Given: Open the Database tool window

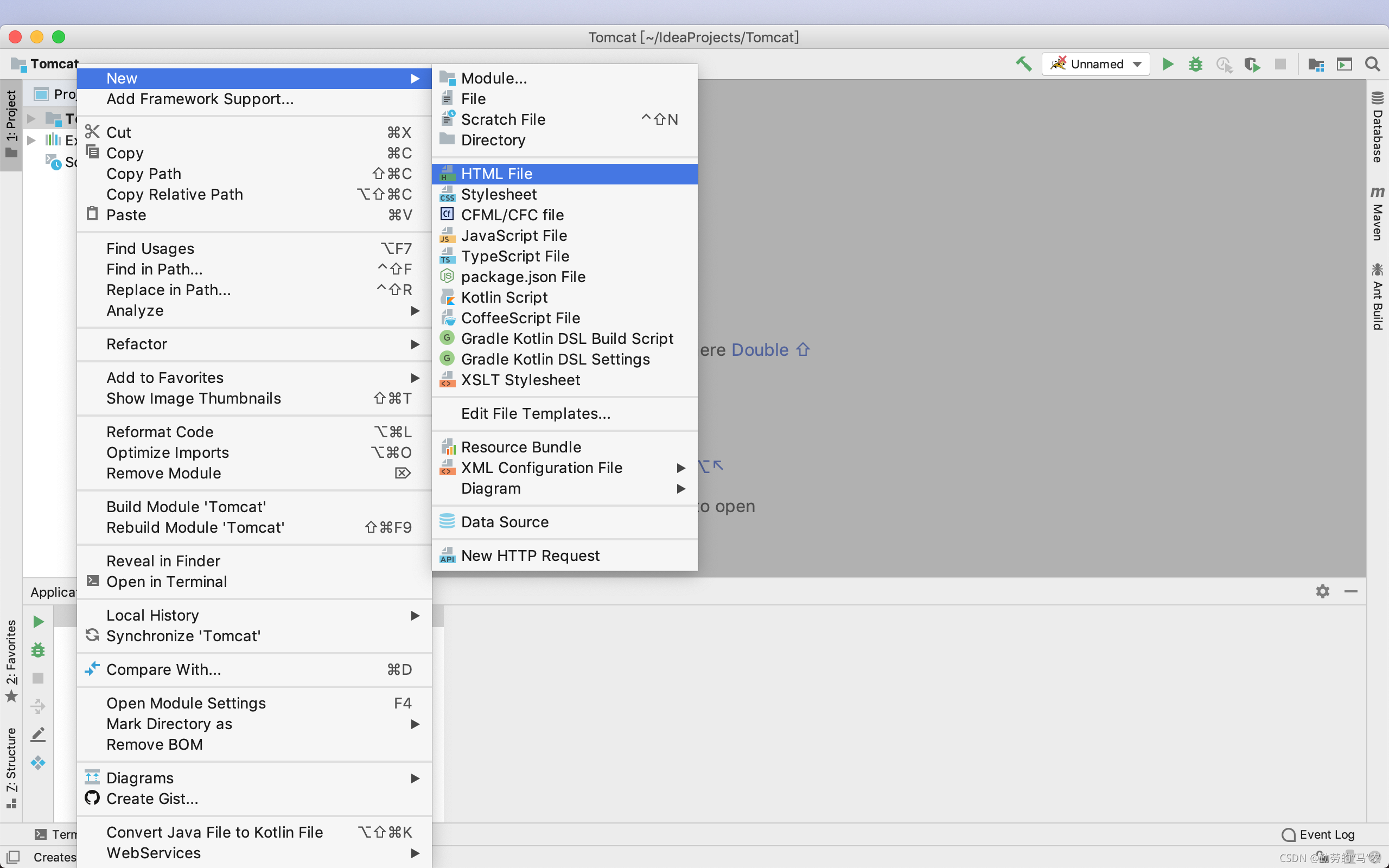Looking at the screenshot, I should (1377, 127).
